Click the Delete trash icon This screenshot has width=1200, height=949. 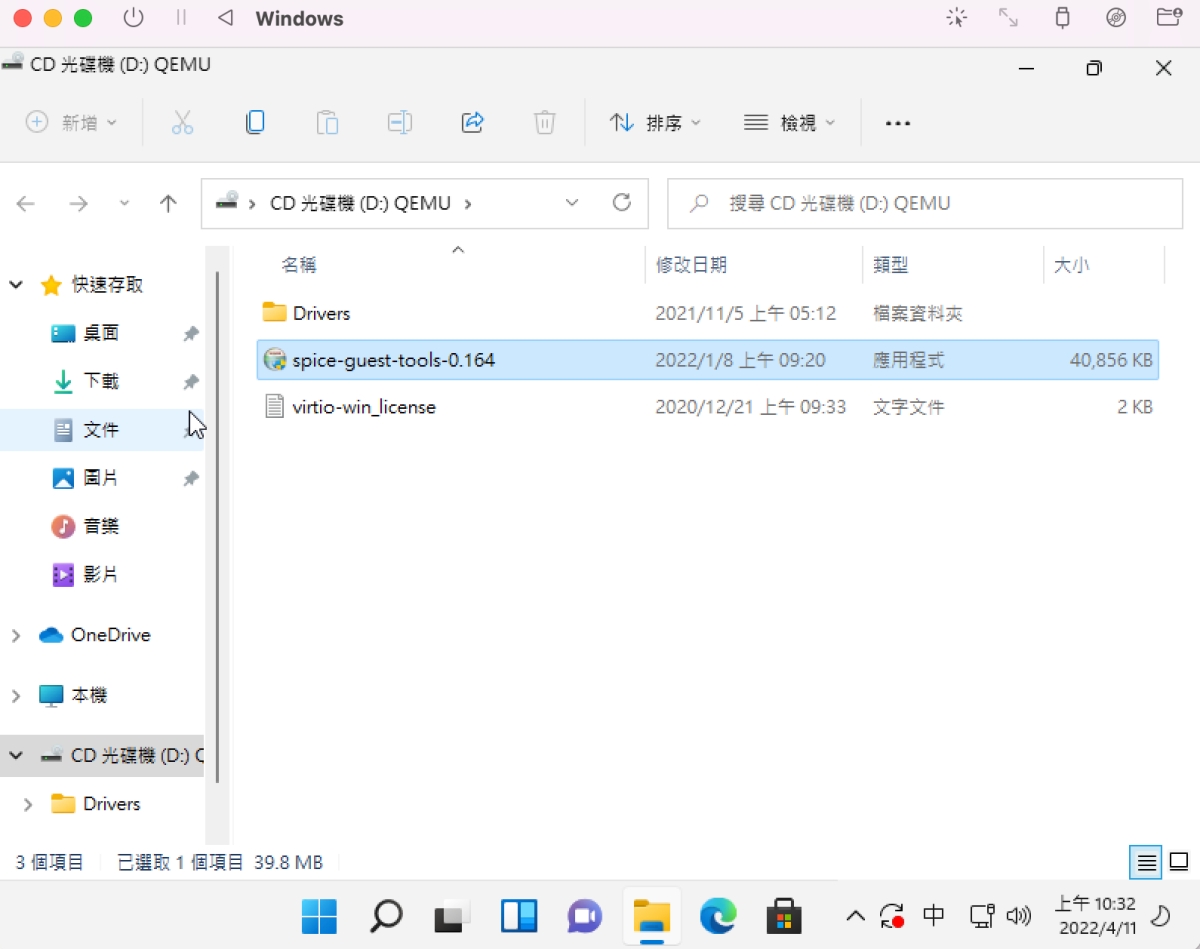point(544,123)
